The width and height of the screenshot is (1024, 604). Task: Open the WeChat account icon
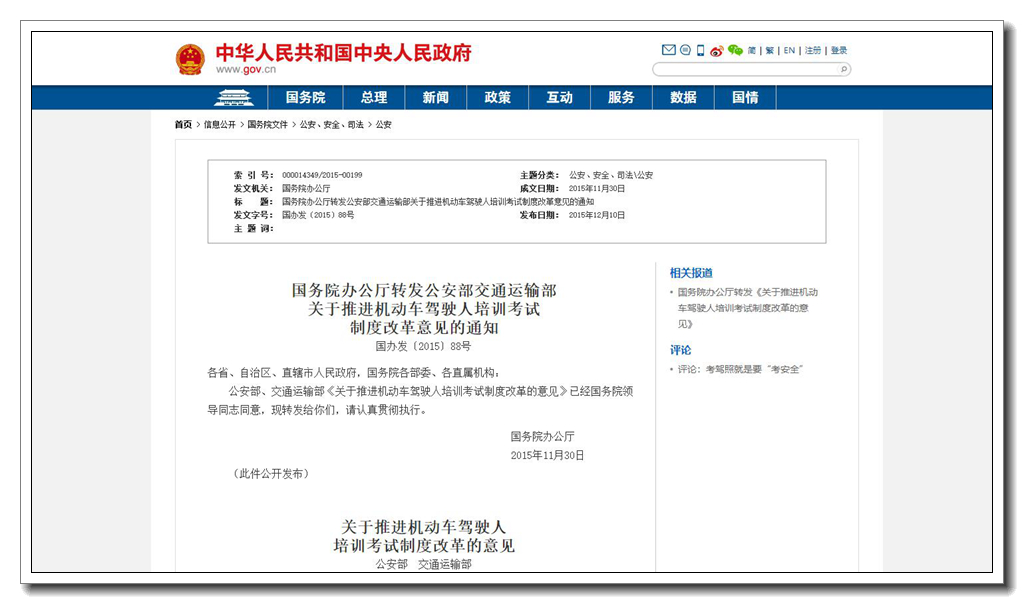[x=736, y=48]
